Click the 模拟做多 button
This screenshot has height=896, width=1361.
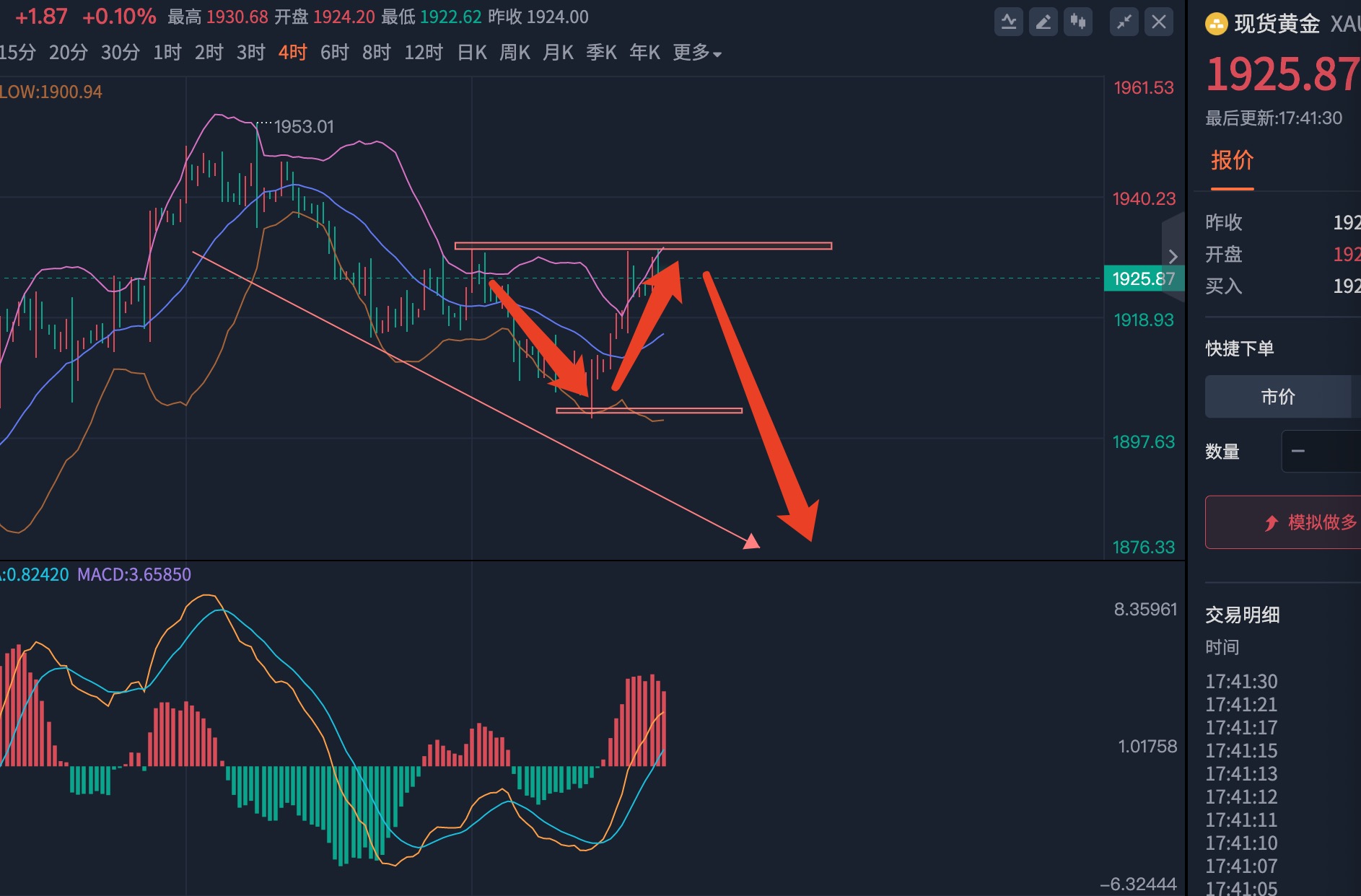(1285, 522)
